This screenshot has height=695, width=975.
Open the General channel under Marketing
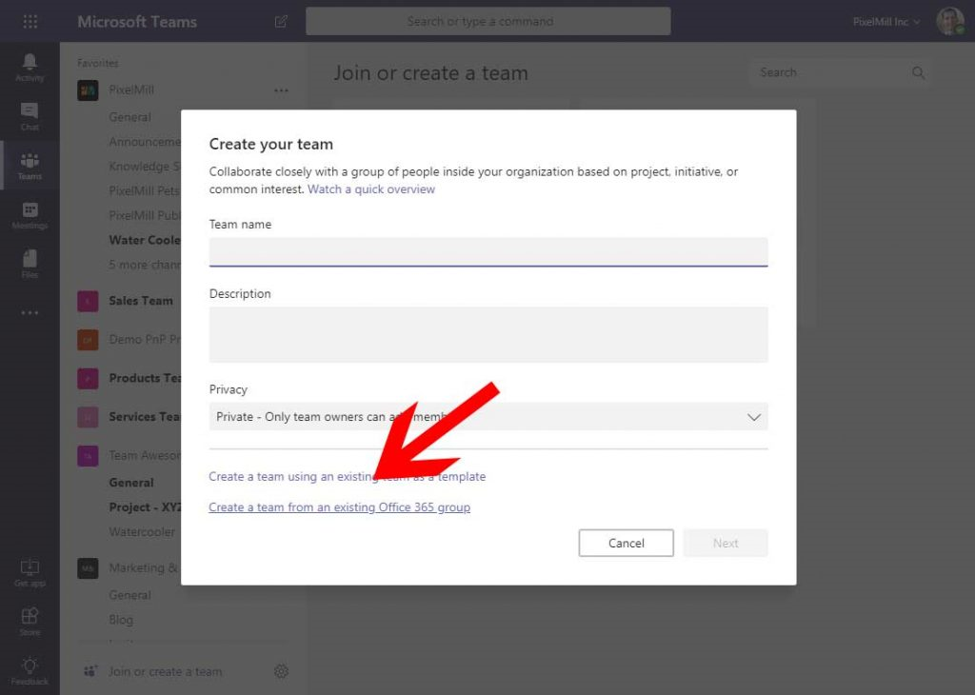point(130,595)
